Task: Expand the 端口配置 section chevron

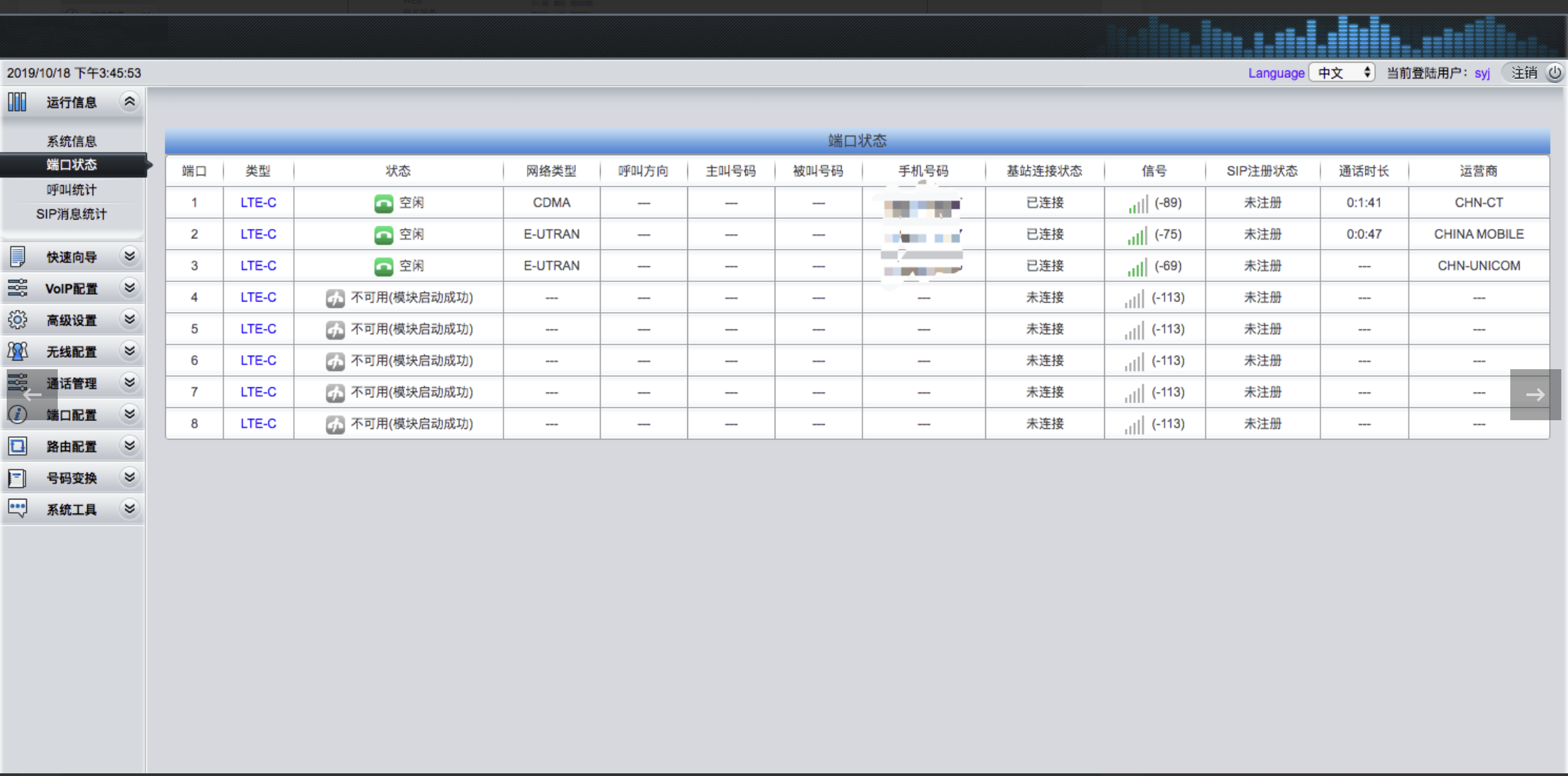Action: click(x=130, y=414)
